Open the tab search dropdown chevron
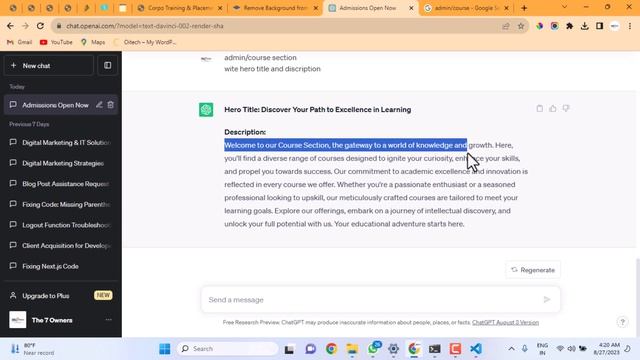Screen dimensions: 640x360 tap(564, 7)
